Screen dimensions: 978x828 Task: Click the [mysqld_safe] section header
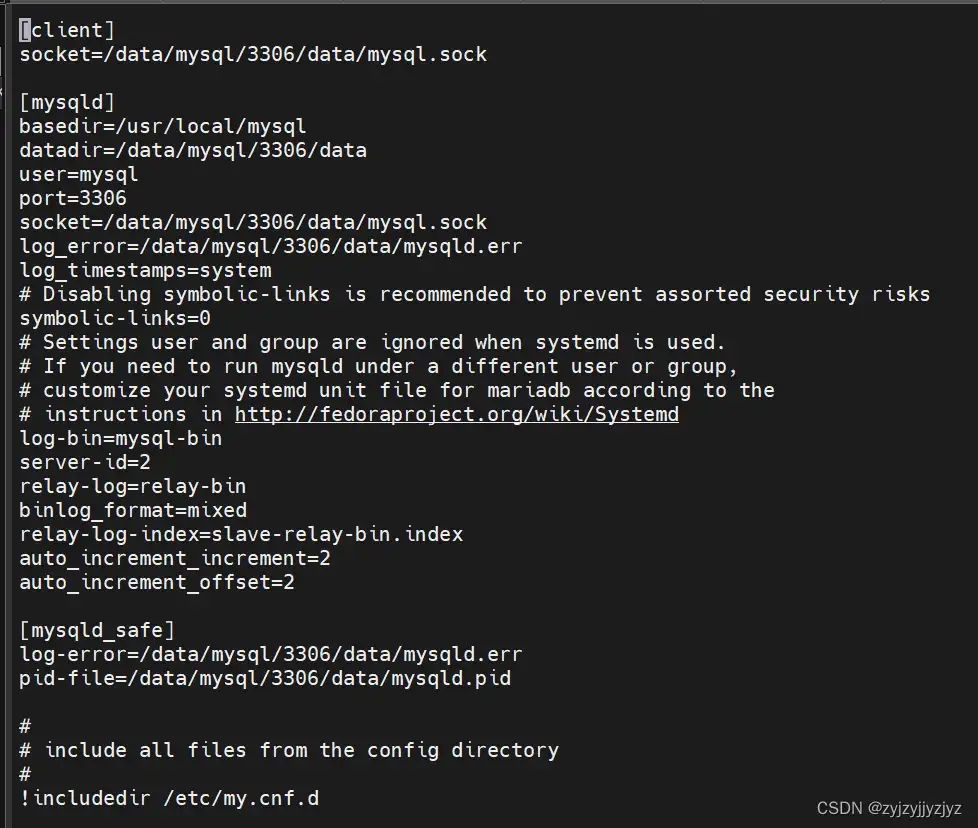[x=96, y=630]
